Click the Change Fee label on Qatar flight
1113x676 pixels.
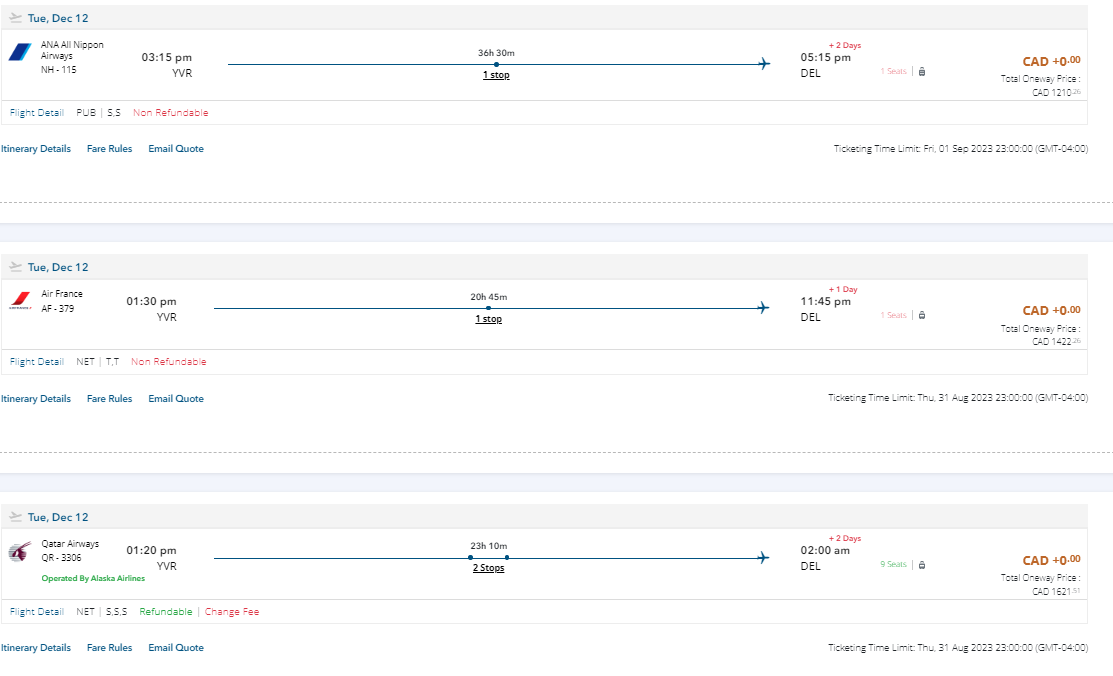pos(232,612)
